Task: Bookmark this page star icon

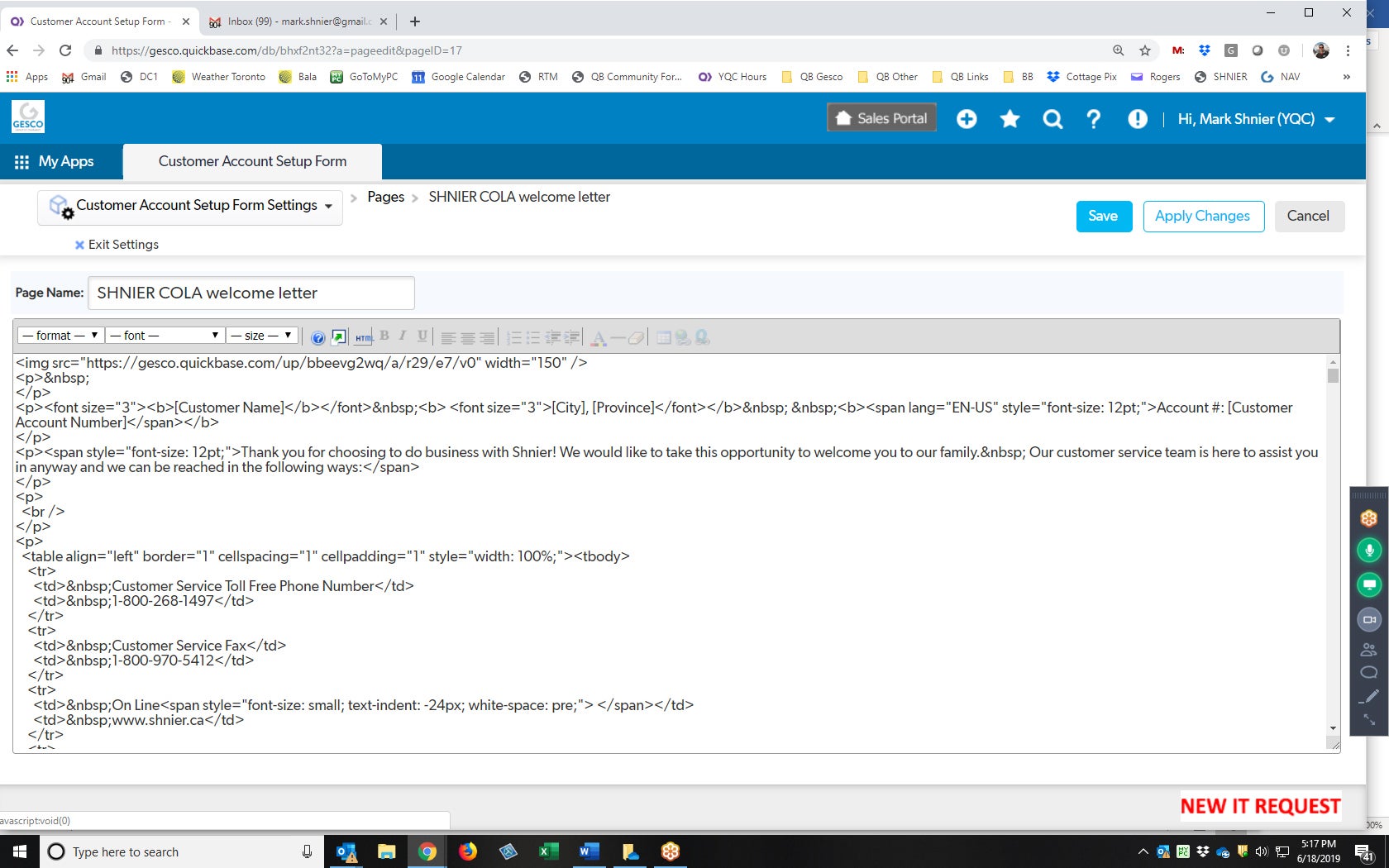Action: 1145,50
